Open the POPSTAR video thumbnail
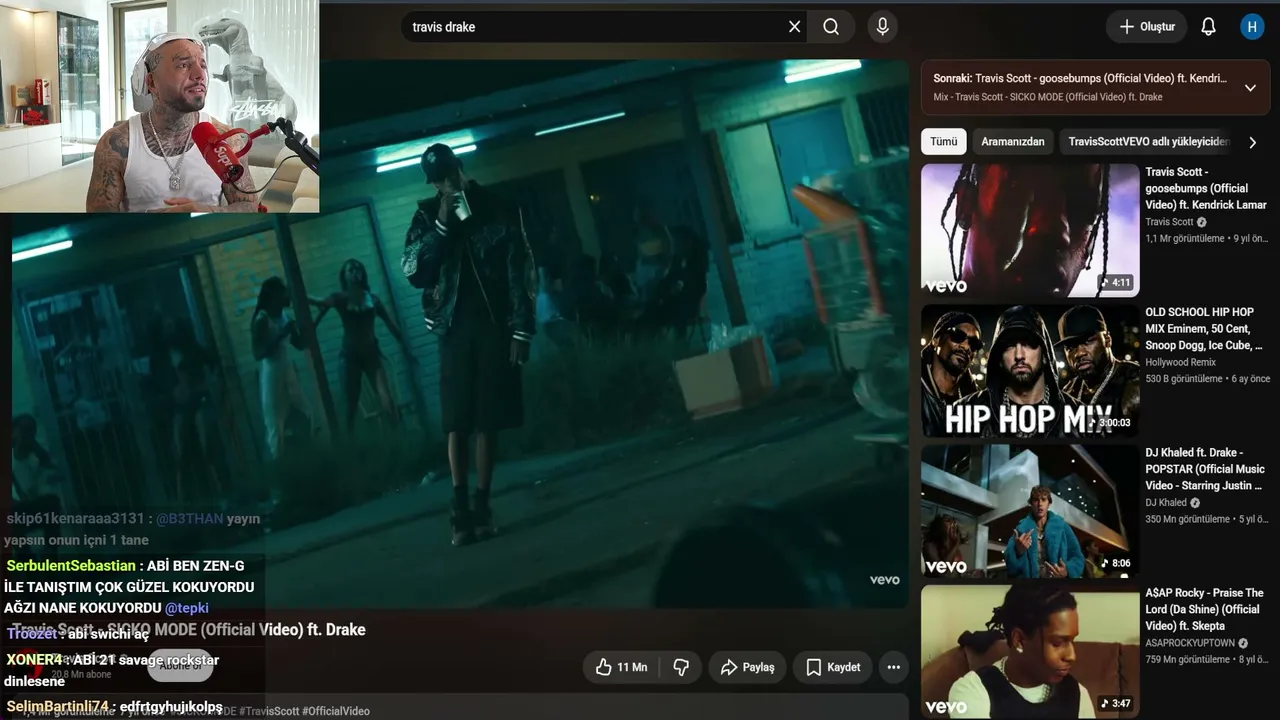Image resolution: width=1280 pixels, height=720 pixels. 1030,512
